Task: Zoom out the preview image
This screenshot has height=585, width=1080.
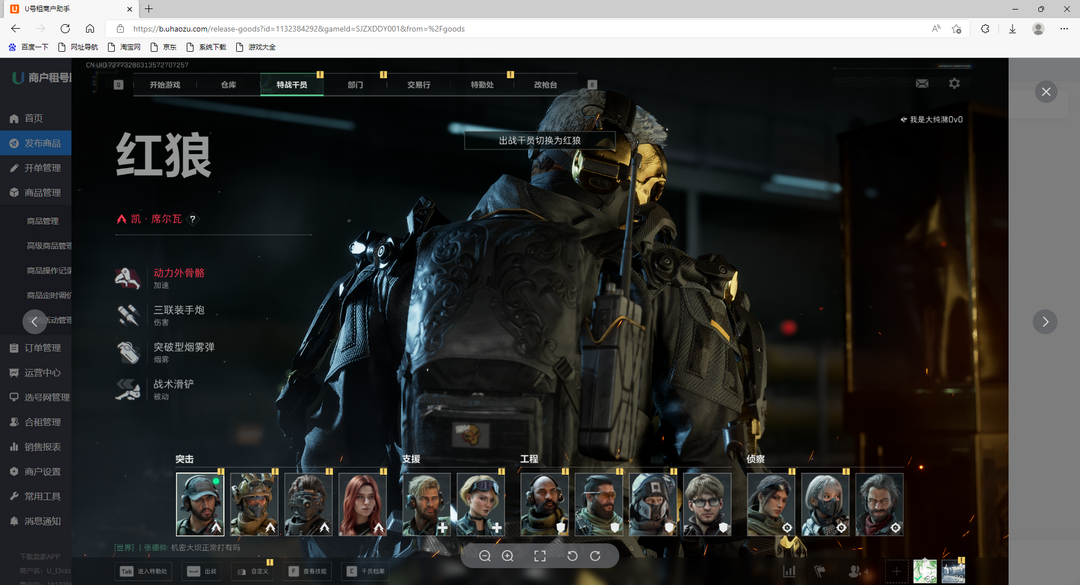Action: (485, 556)
